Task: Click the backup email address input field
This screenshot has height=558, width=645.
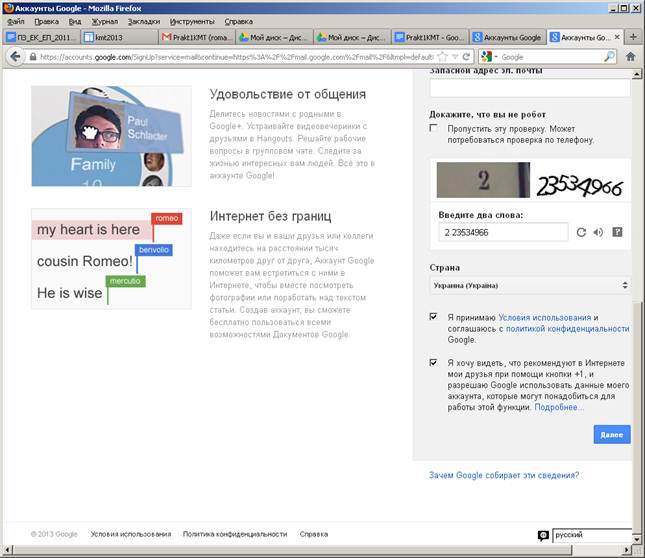Action: pyautogui.click(x=530, y=88)
